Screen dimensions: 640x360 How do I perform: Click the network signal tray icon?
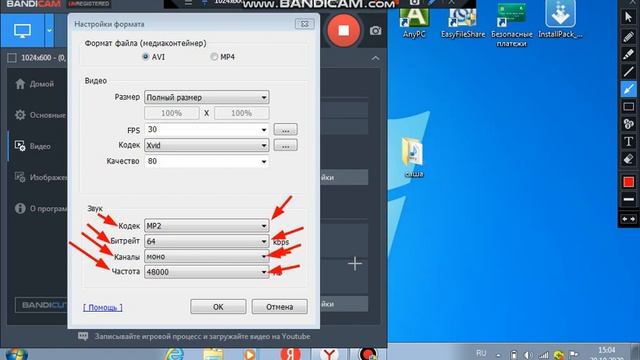click(543, 355)
